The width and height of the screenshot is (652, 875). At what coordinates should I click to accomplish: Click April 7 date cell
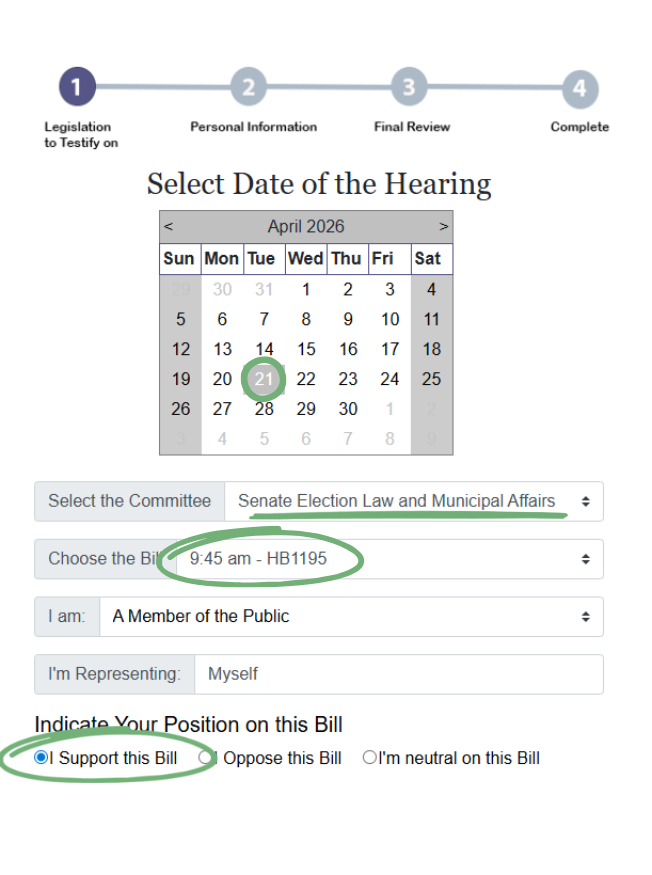pyautogui.click(x=264, y=320)
